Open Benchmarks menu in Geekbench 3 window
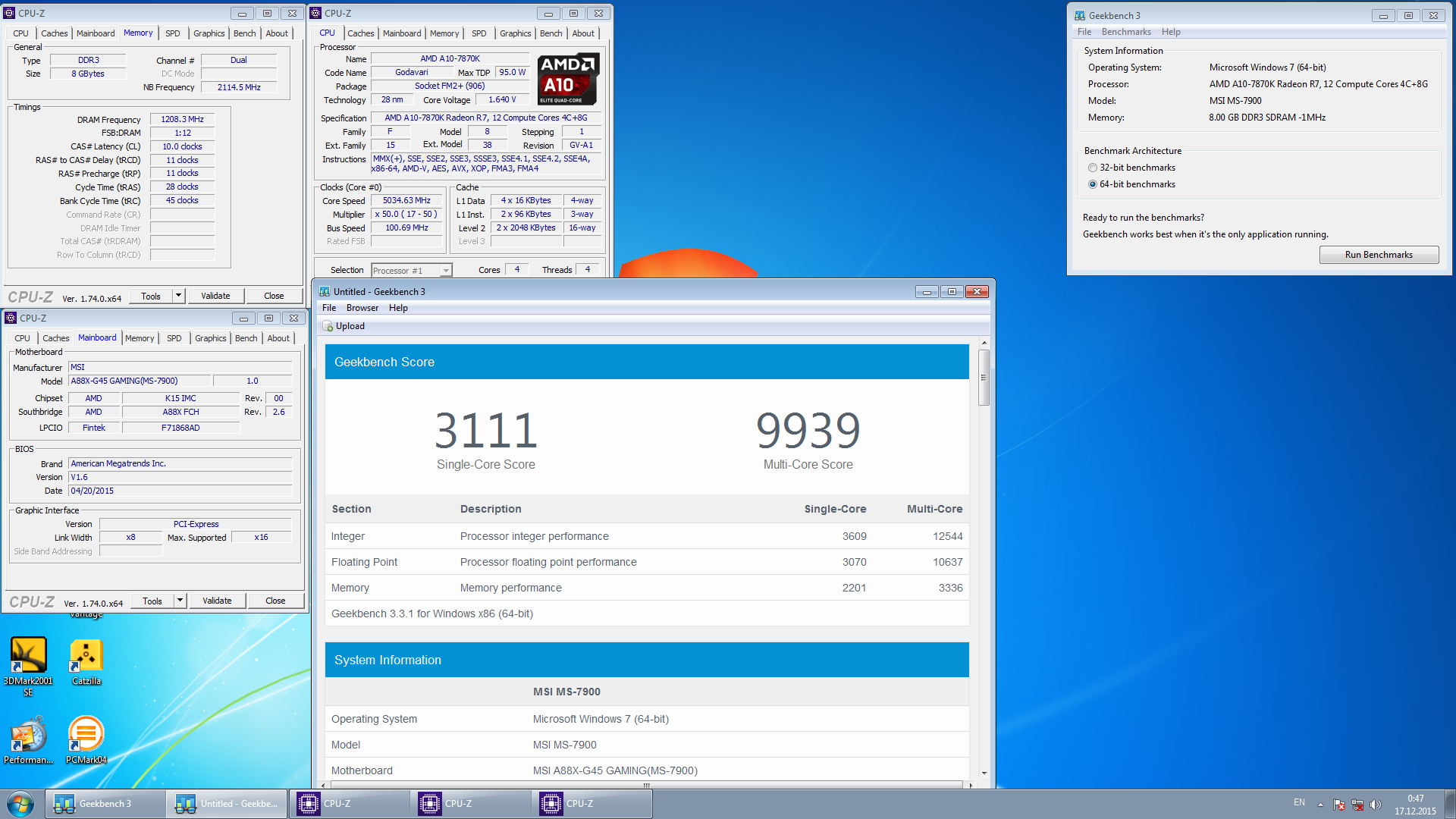The height and width of the screenshot is (819, 1456). point(1126,32)
